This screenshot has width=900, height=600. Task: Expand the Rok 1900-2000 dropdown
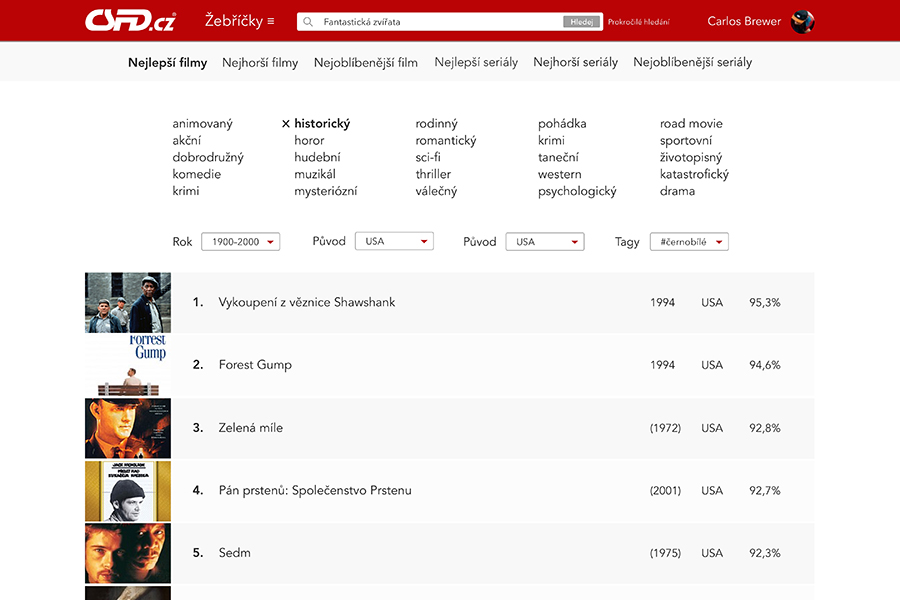pos(240,242)
